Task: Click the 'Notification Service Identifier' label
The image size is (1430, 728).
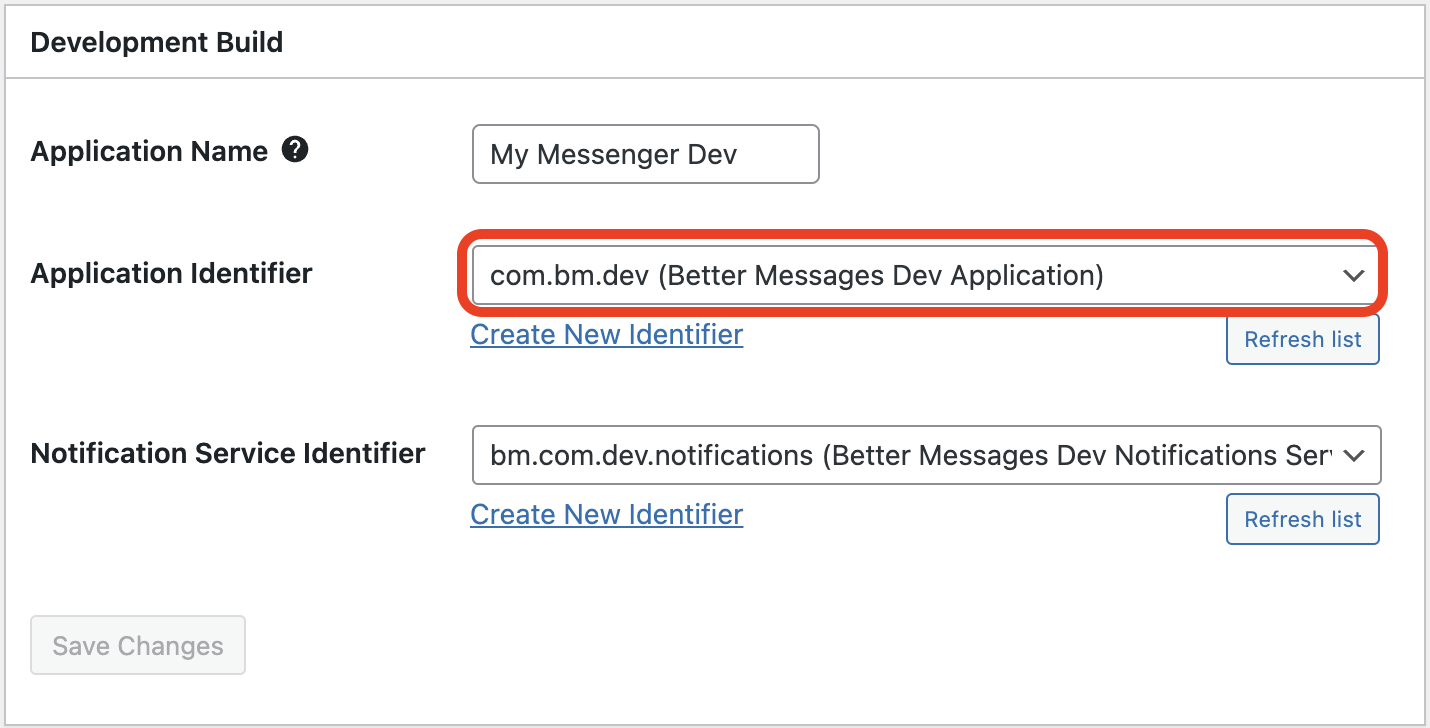Action: [229, 453]
